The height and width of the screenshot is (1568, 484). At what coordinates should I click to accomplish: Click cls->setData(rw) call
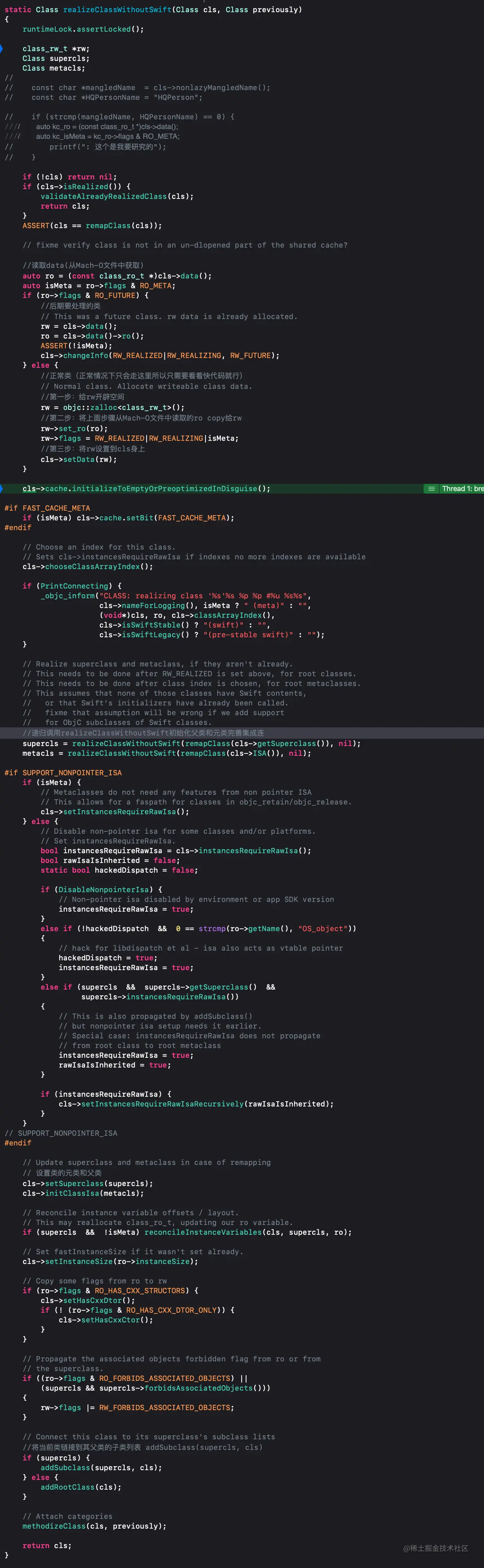pos(78,459)
